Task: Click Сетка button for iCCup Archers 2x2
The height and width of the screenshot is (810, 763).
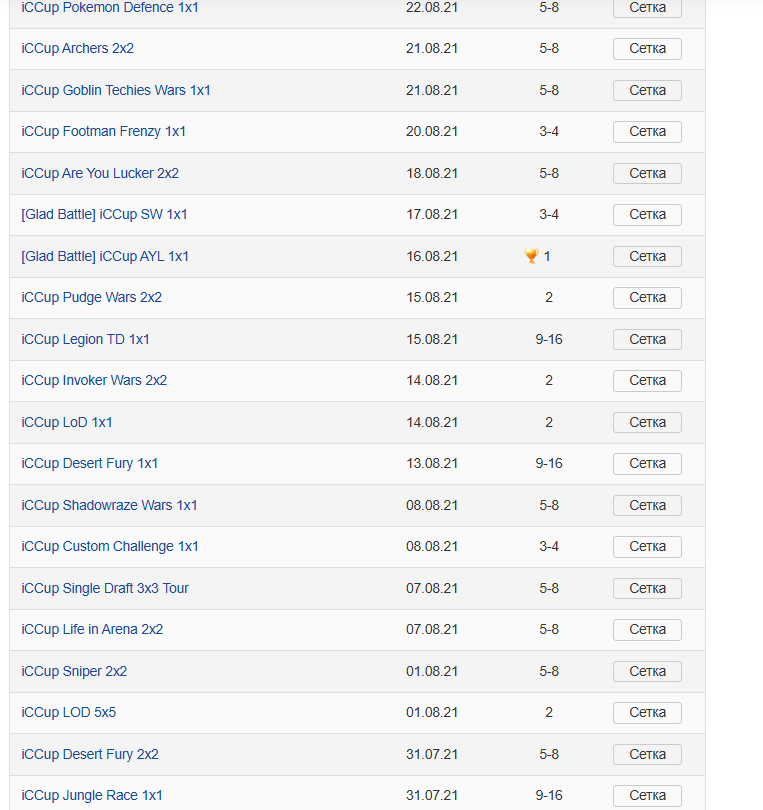Action: 647,49
